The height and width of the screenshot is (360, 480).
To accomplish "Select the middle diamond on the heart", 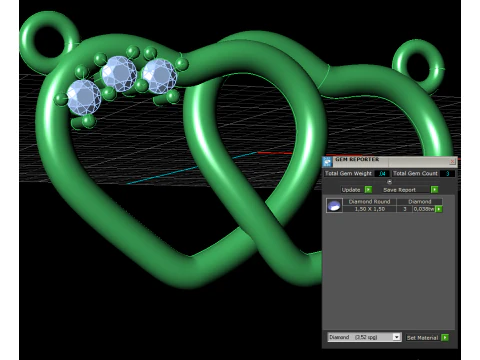I will (119, 74).
